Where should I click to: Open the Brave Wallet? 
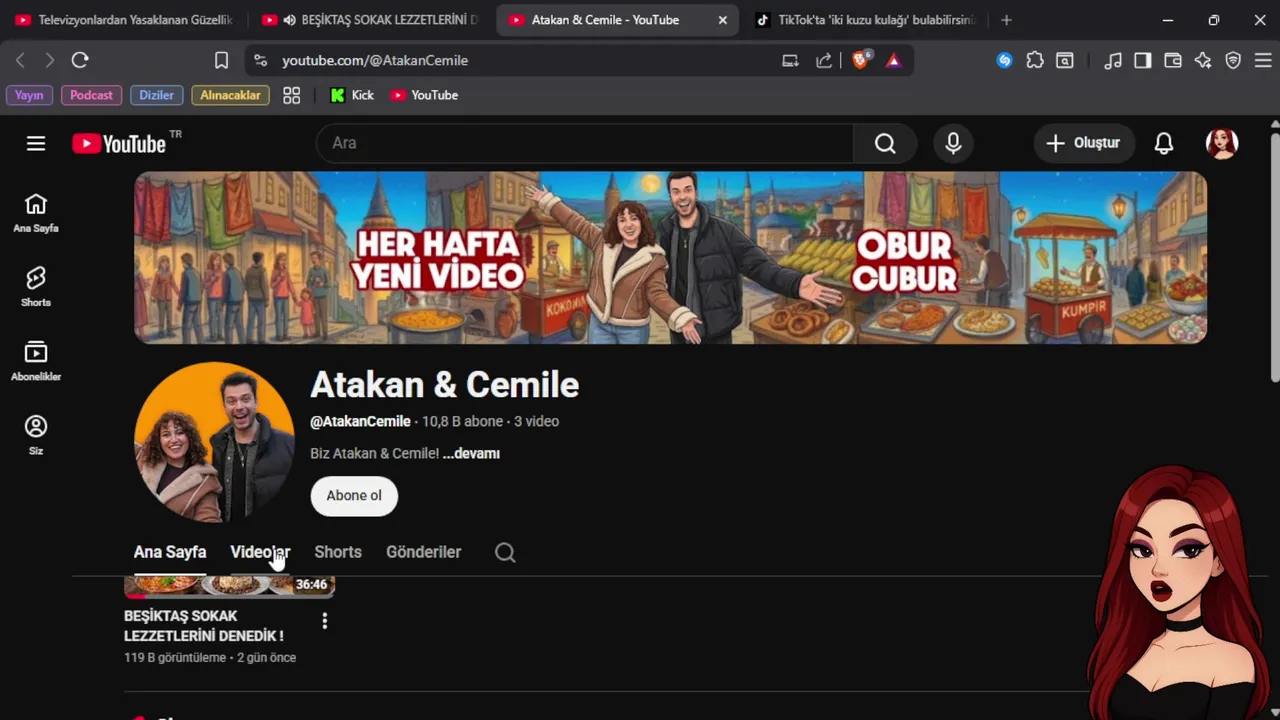click(x=1172, y=60)
